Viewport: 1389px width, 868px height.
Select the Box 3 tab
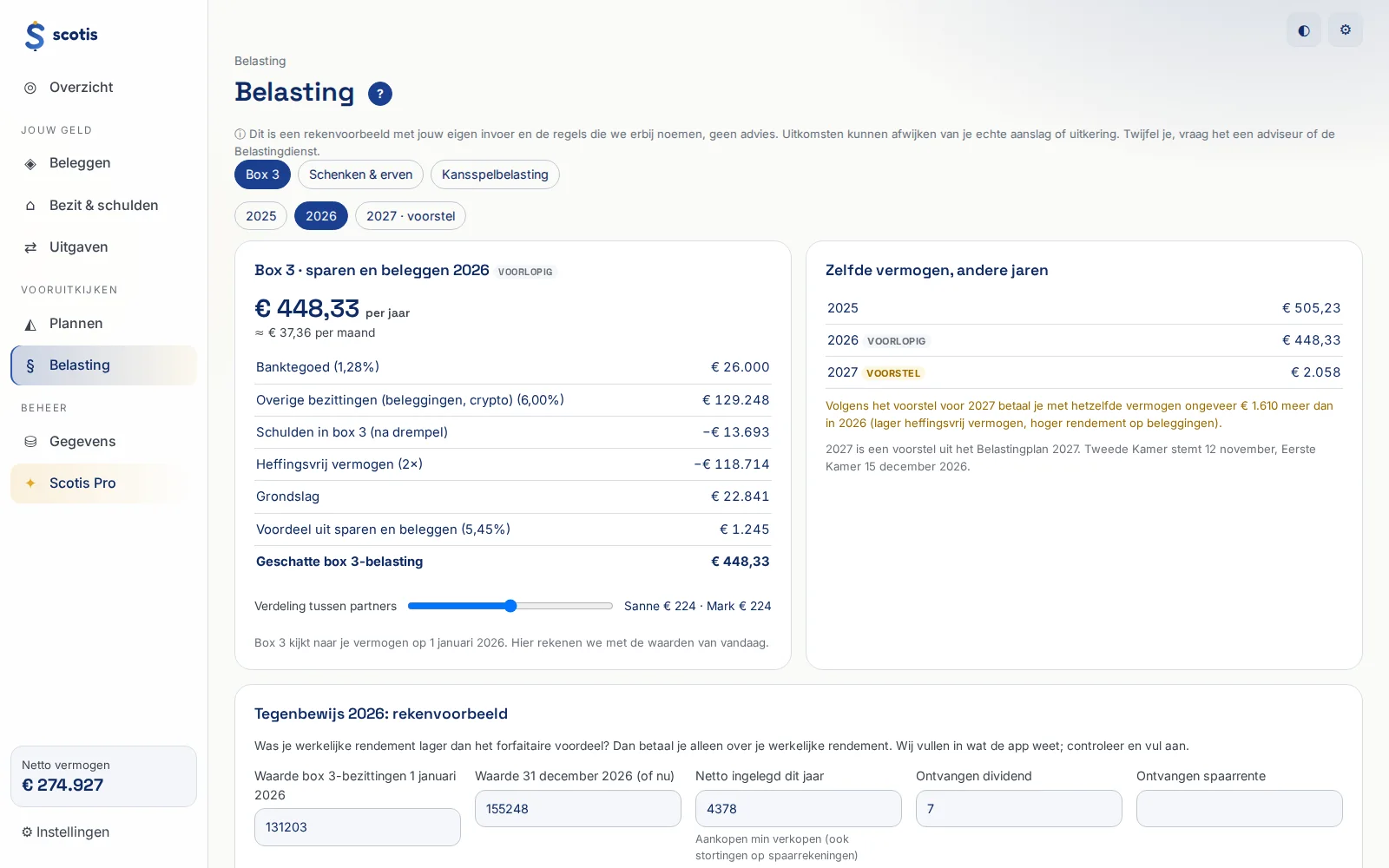coord(262,174)
